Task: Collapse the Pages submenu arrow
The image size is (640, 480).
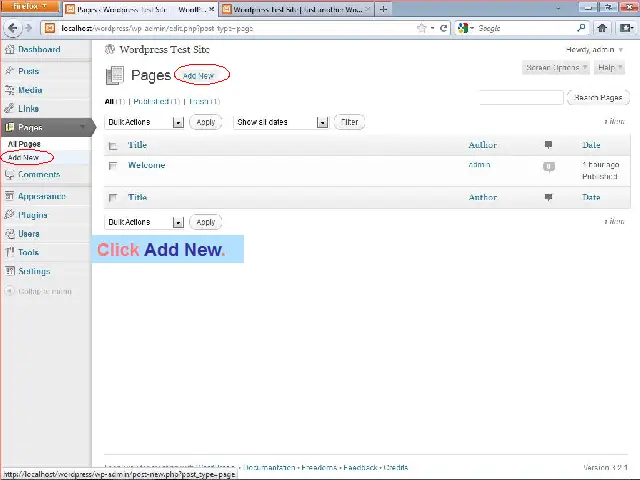Action: coord(83,127)
